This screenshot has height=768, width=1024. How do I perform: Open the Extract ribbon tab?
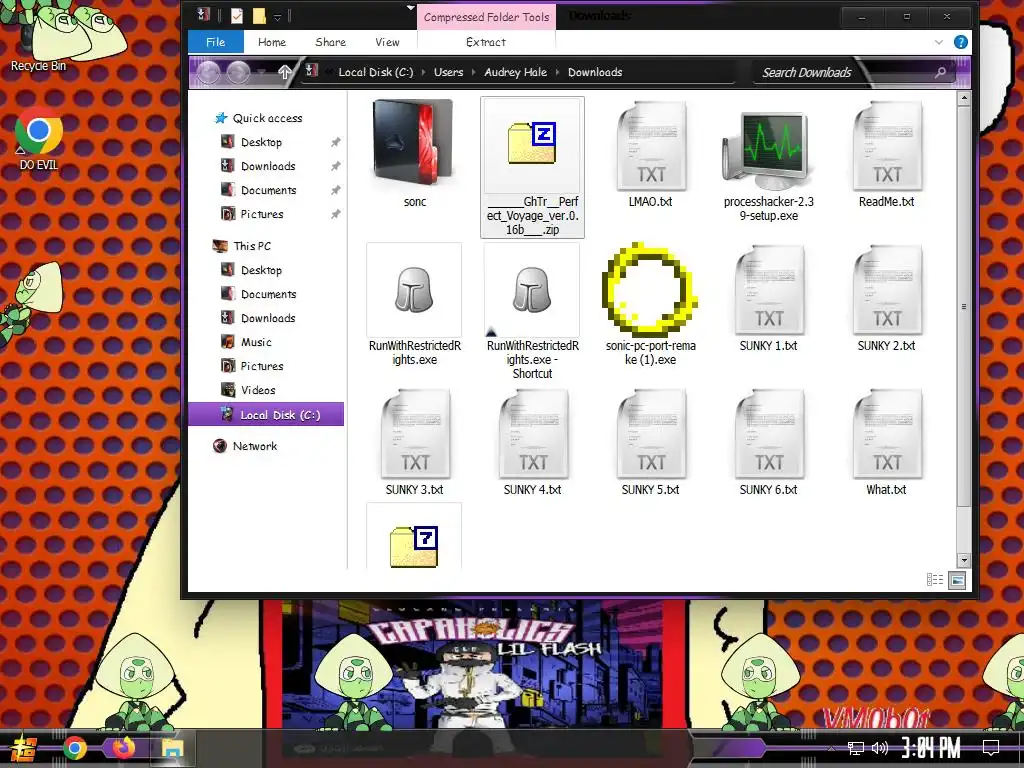486,42
